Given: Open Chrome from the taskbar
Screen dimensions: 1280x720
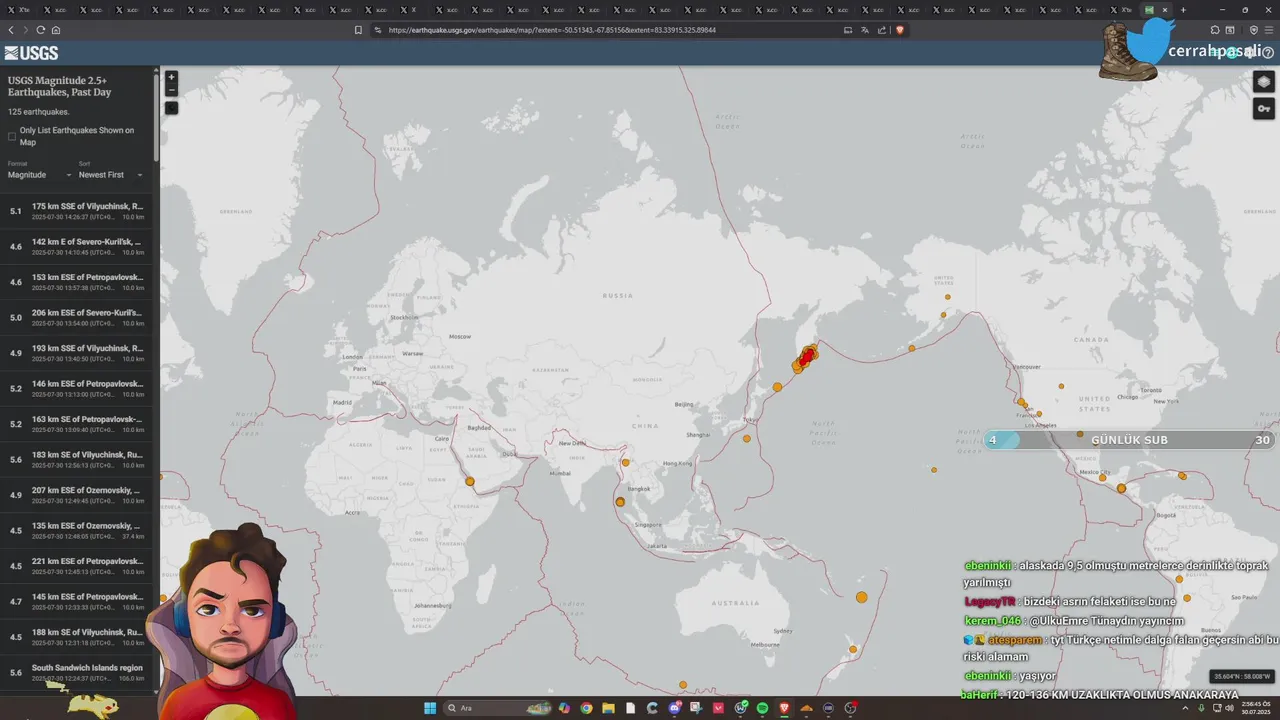Looking at the screenshot, I should tap(586, 708).
